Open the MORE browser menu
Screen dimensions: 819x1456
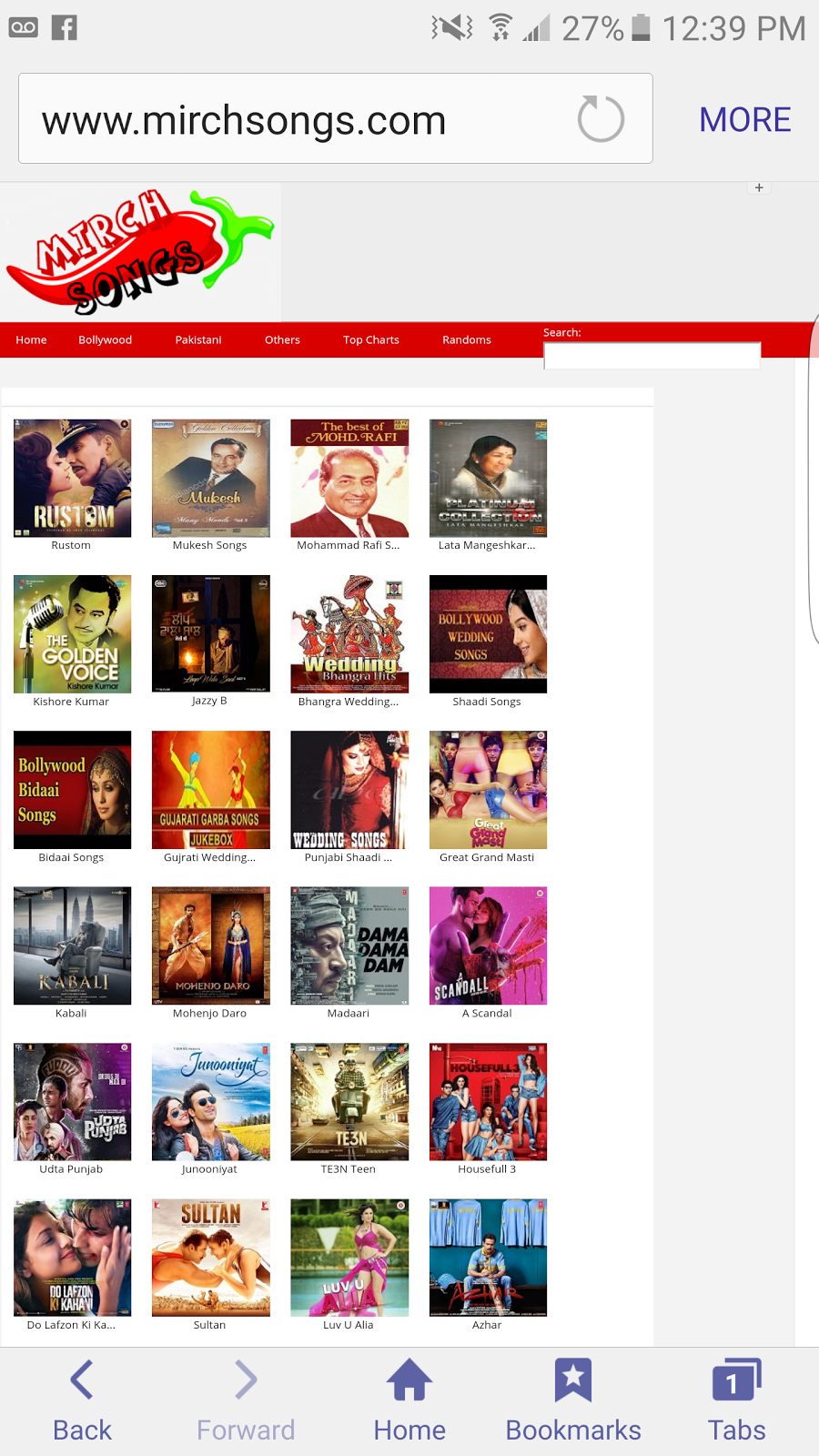pyautogui.click(x=744, y=119)
